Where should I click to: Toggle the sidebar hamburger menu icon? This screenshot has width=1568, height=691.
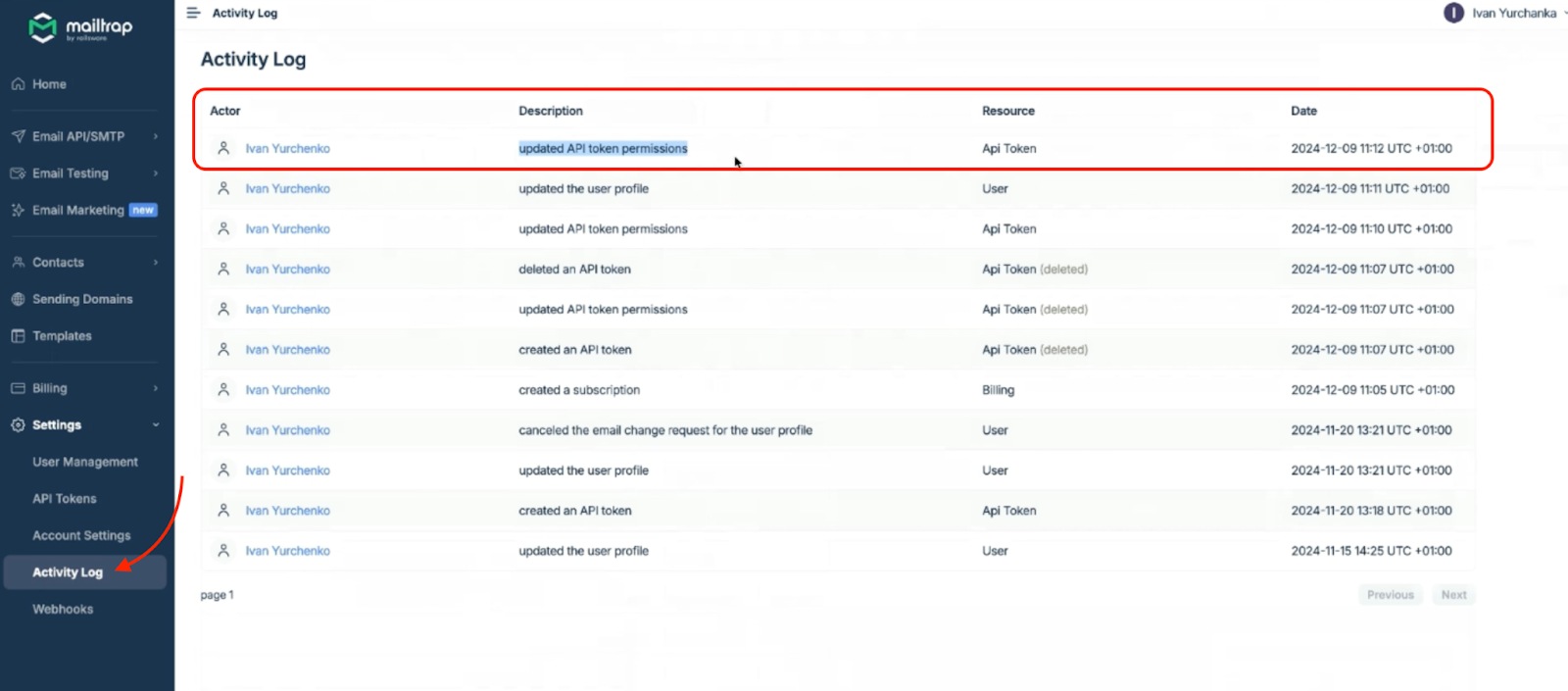[x=193, y=13]
